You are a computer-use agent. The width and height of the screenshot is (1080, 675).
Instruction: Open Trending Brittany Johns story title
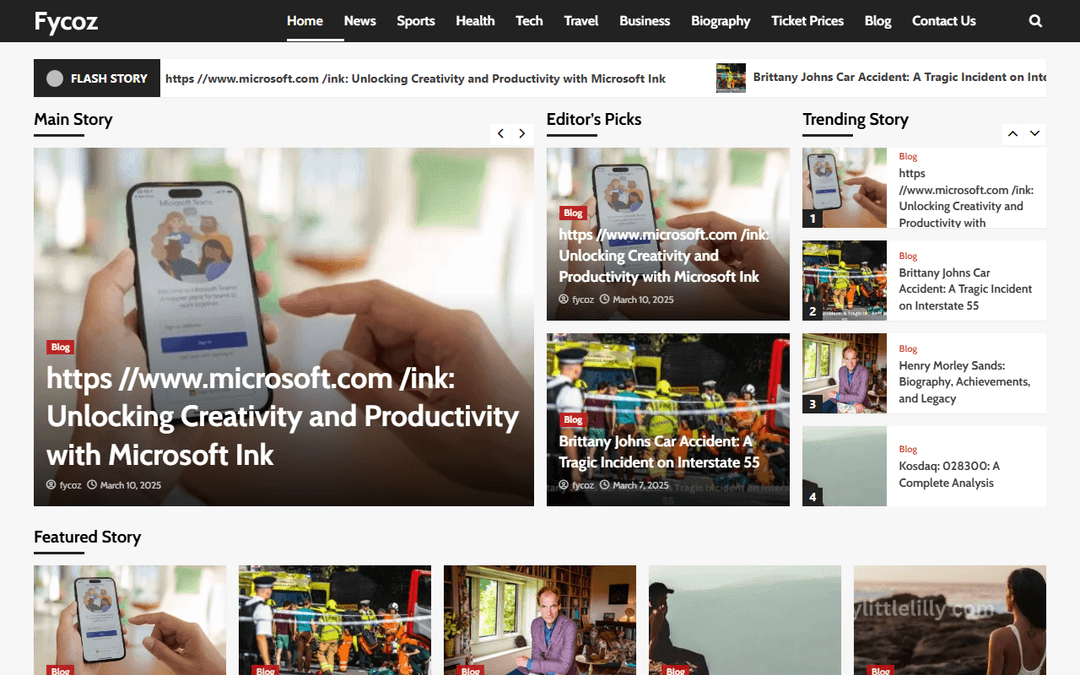click(x=965, y=289)
